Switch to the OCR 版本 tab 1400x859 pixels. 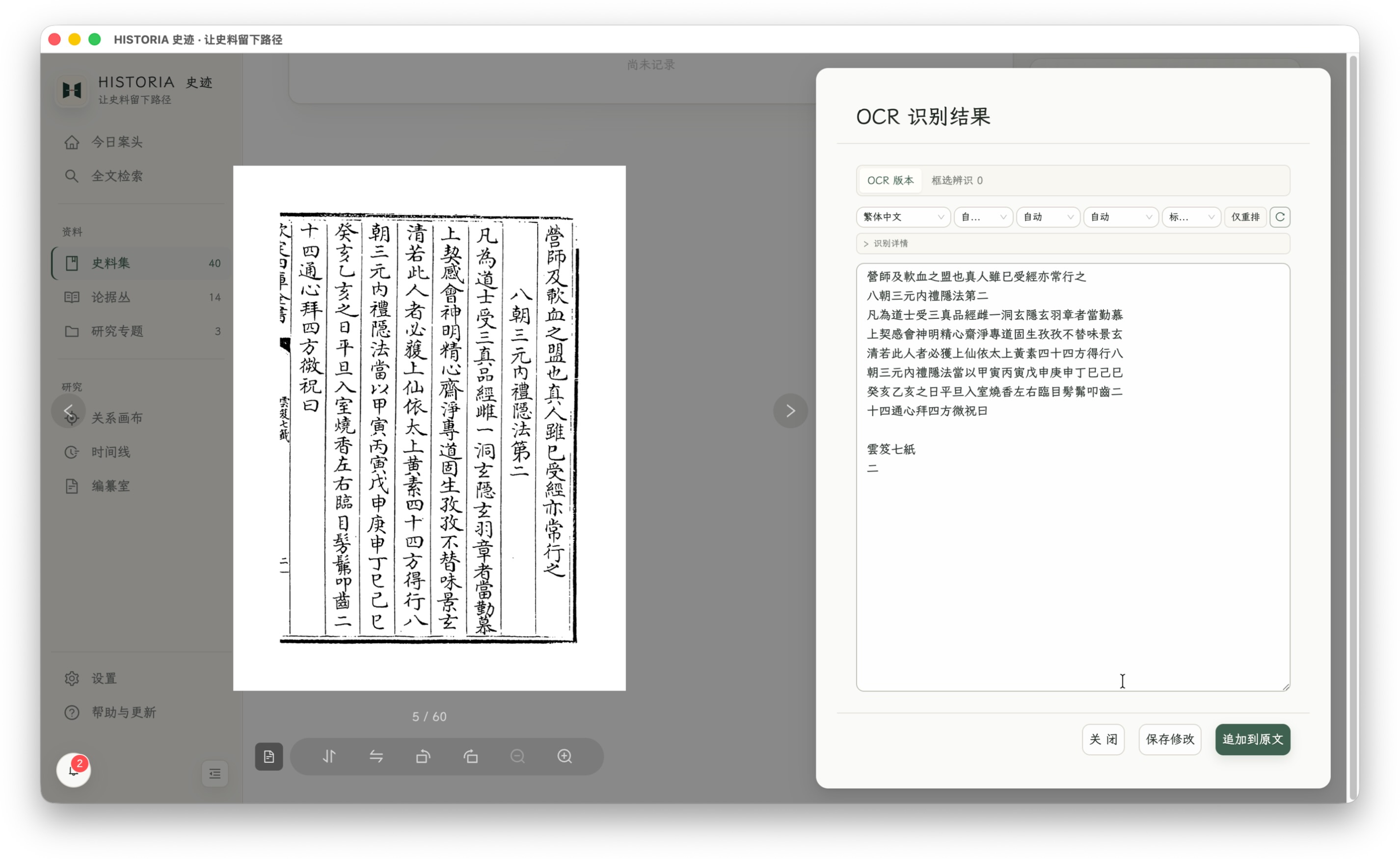890,181
